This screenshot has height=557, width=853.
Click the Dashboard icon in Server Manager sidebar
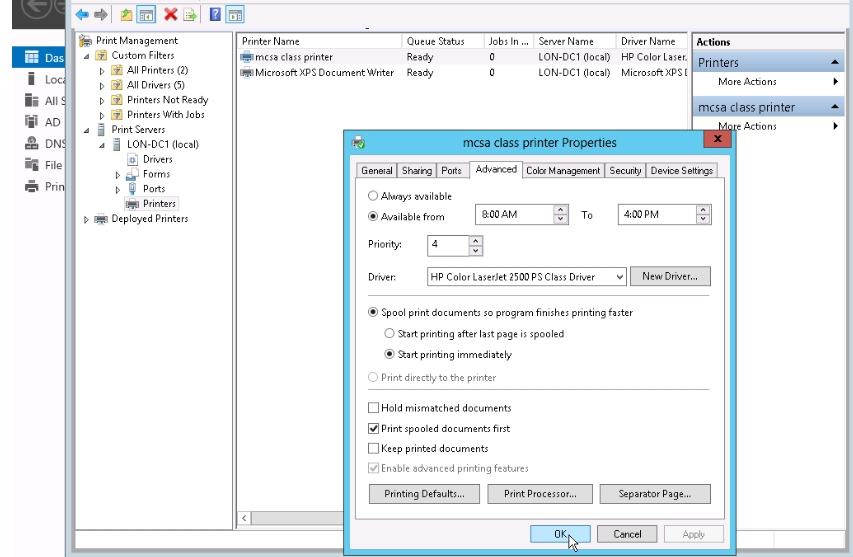tap(31, 58)
